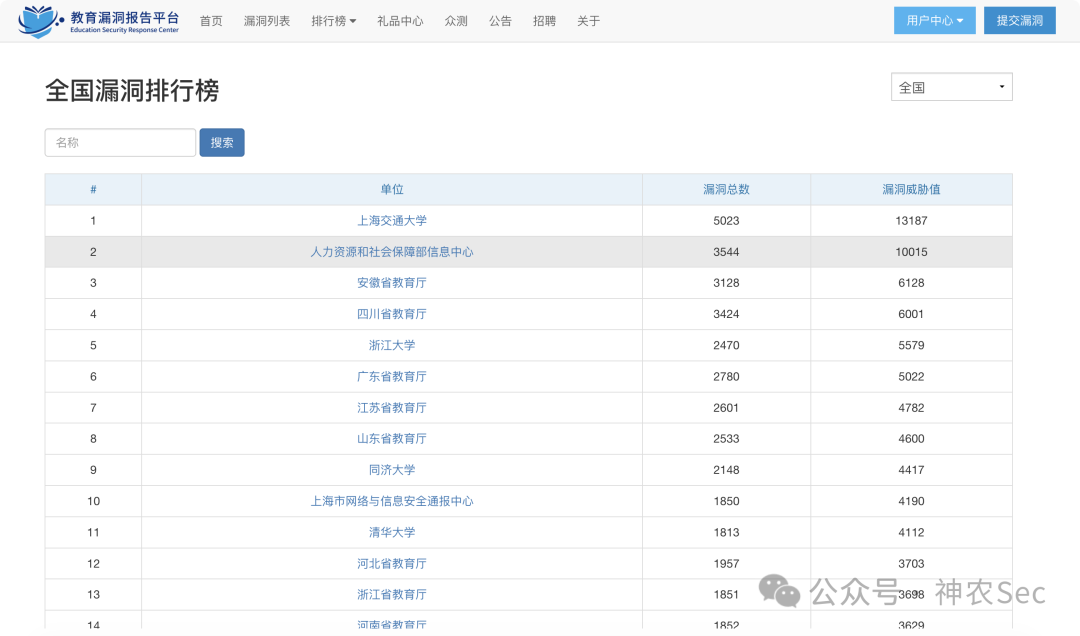The image size is (1080, 636).
Task: Click inside the 名称 search field
Action: click(120, 142)
